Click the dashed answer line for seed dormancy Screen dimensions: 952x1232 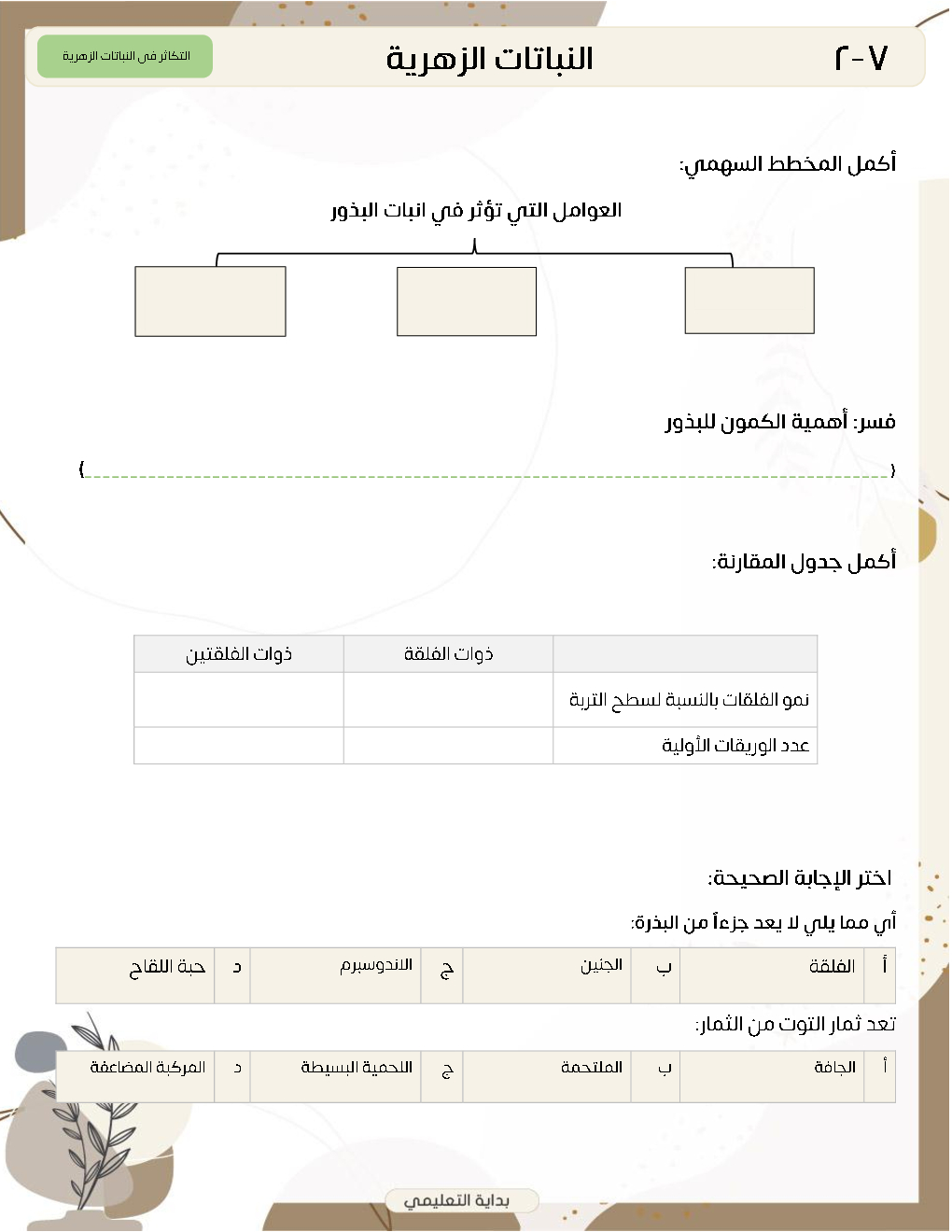487,474
